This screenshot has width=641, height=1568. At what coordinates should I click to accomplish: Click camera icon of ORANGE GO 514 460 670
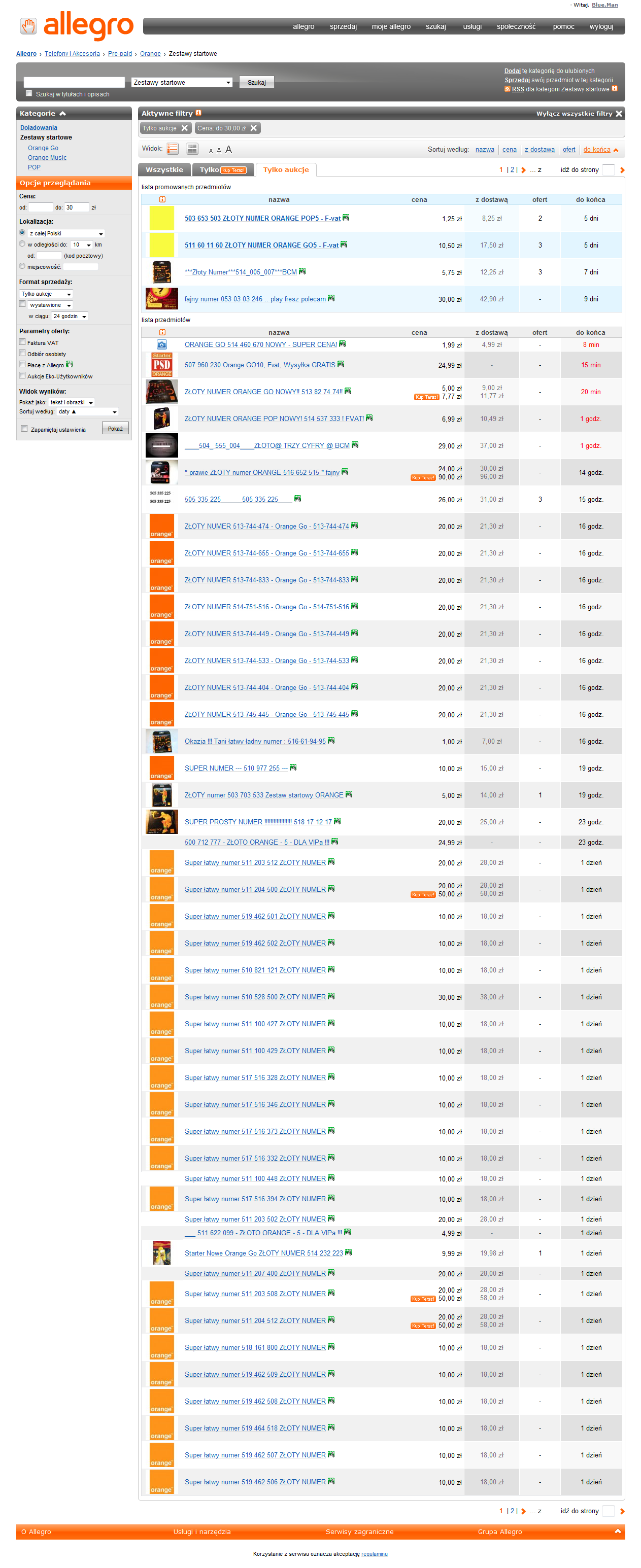pos(162,344)
